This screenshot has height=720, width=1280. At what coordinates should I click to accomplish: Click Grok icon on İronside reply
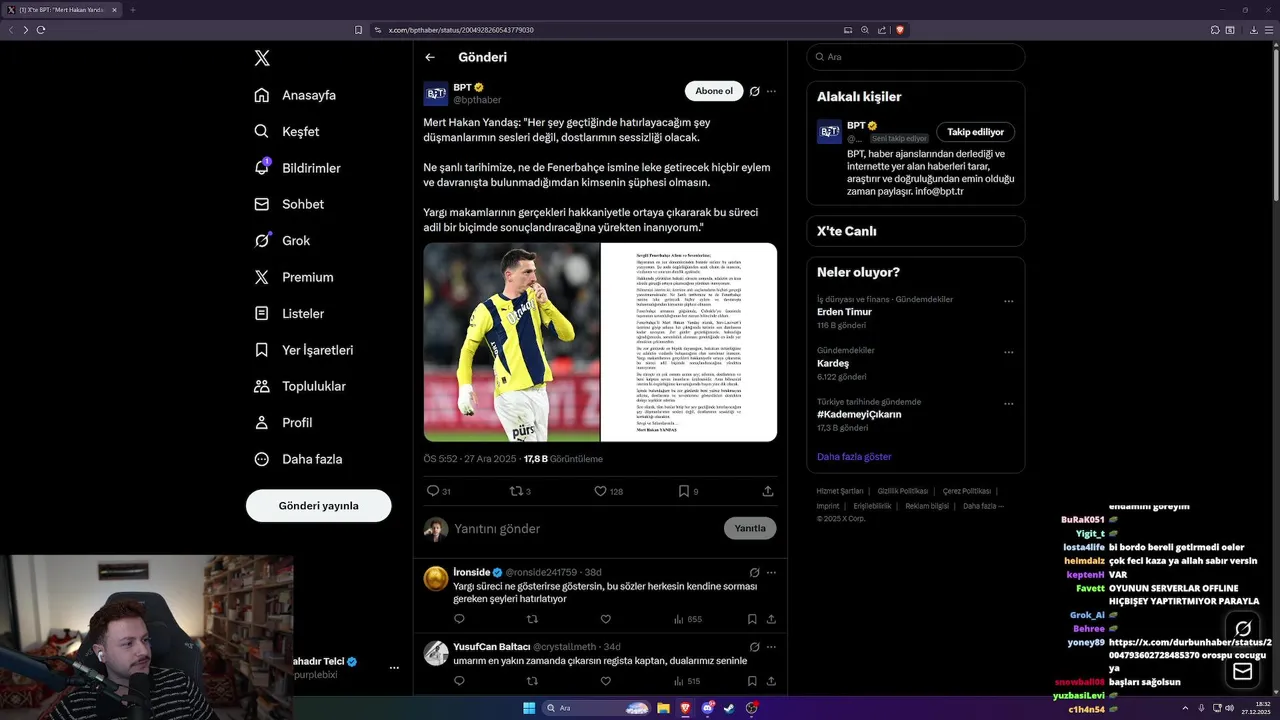(x=755, y=572)
